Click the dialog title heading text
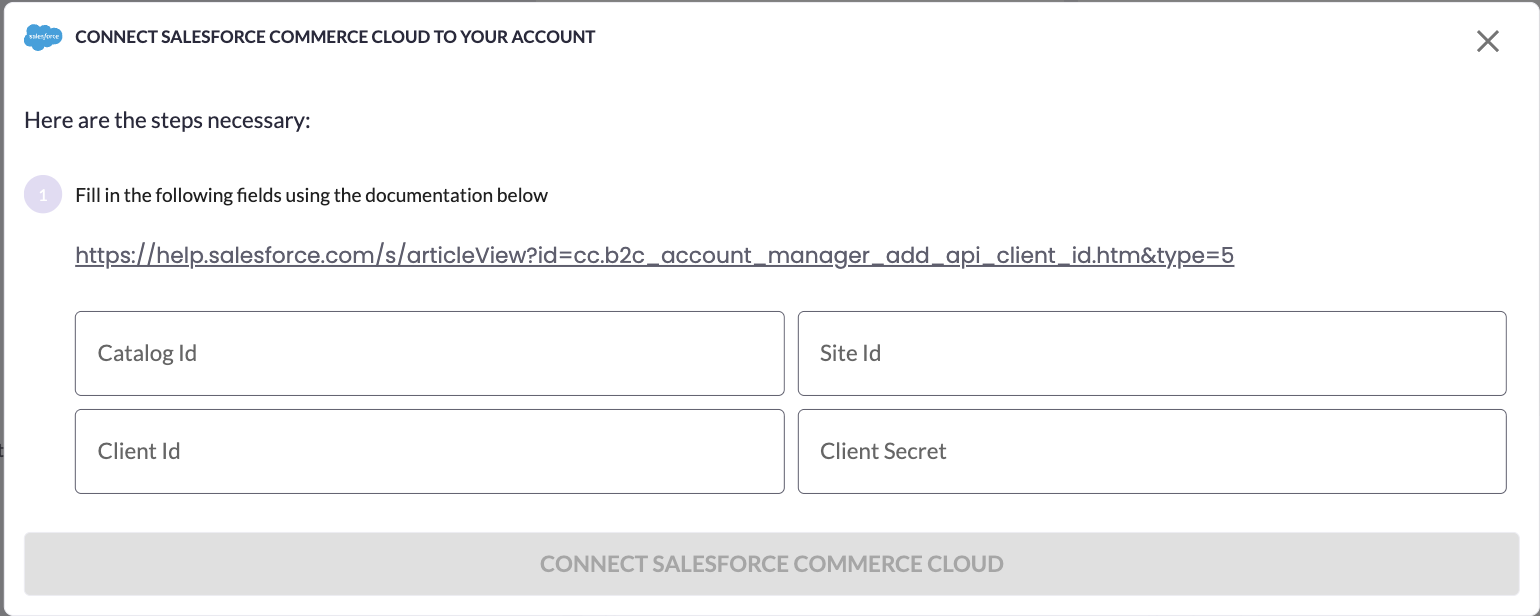 coord(335,37)
